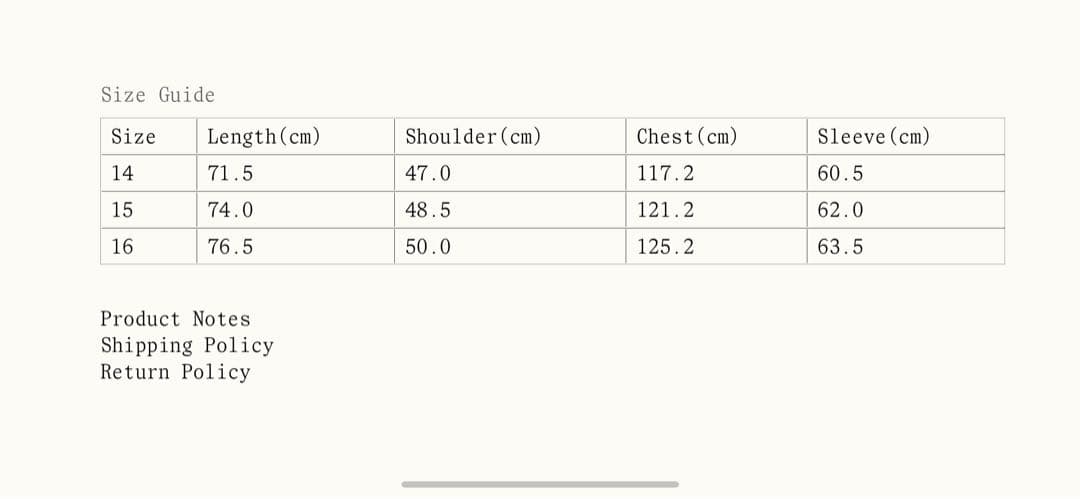Tap the home indicator bar at bottom
1080x499 pixels.
[540, 484]
